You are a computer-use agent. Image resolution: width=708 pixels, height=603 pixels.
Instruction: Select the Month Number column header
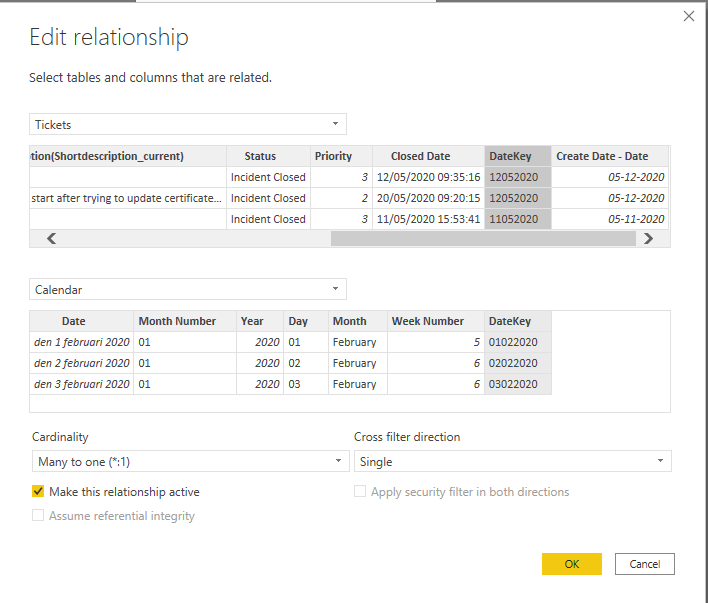(185, 321)
